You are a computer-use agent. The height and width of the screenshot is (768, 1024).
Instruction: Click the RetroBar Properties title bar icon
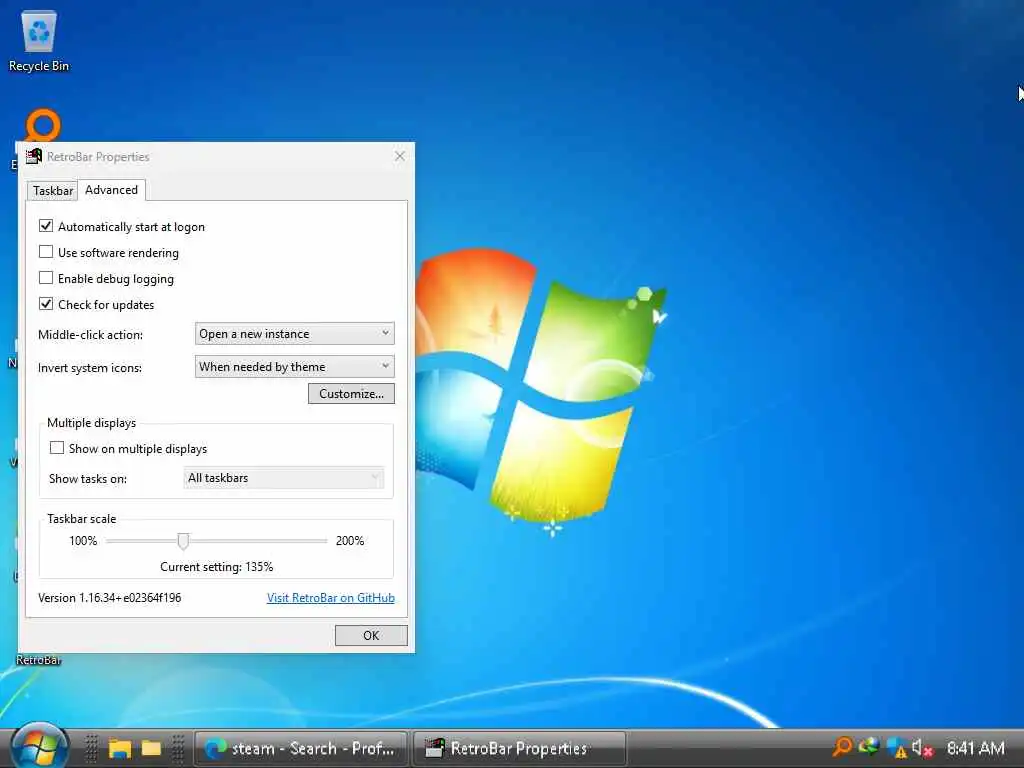pos(33,157)
